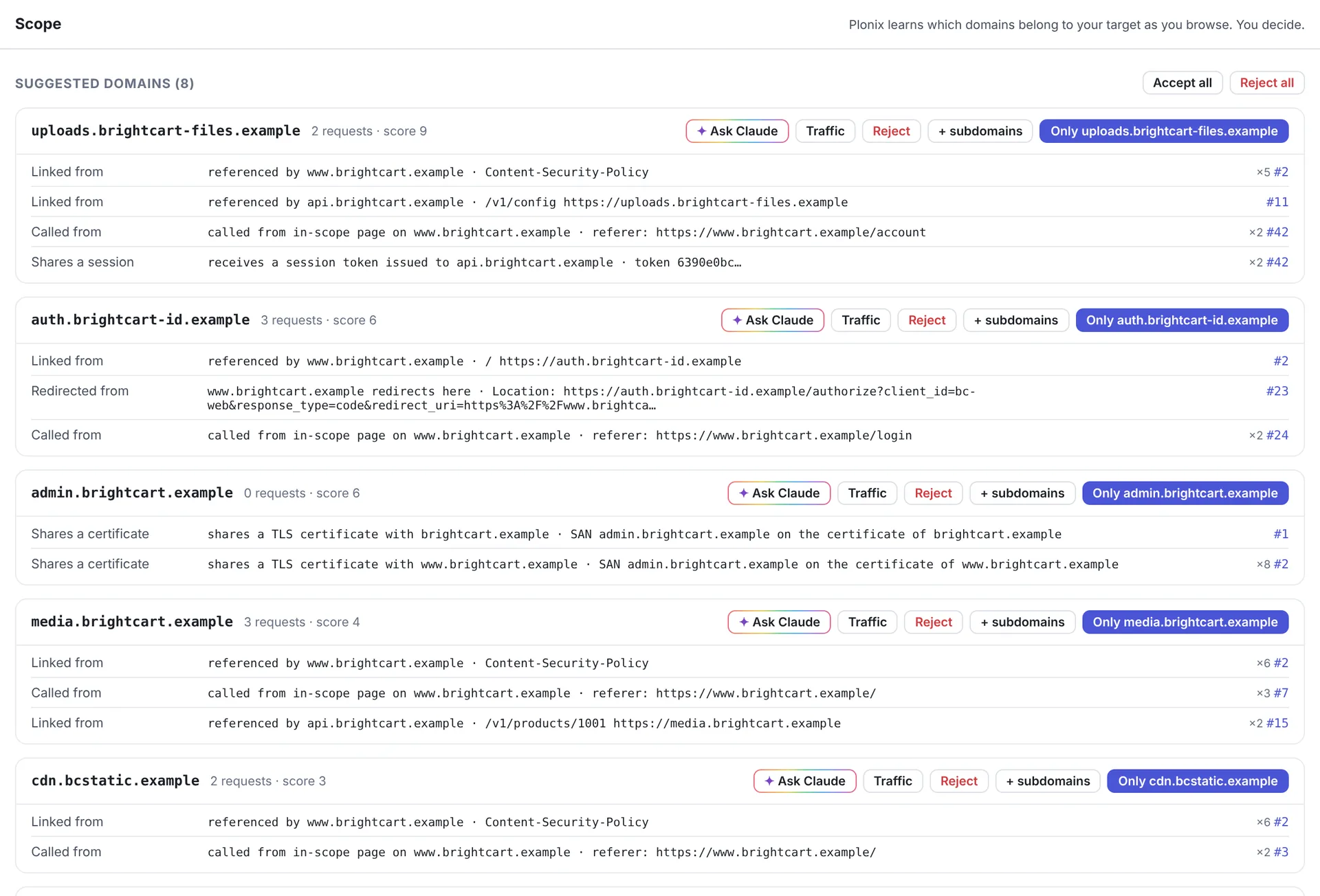Accept Only media.brightcart.example
Image resolution: width=1320 pixels, height=896 pixels.
(x=1185, y=622)
